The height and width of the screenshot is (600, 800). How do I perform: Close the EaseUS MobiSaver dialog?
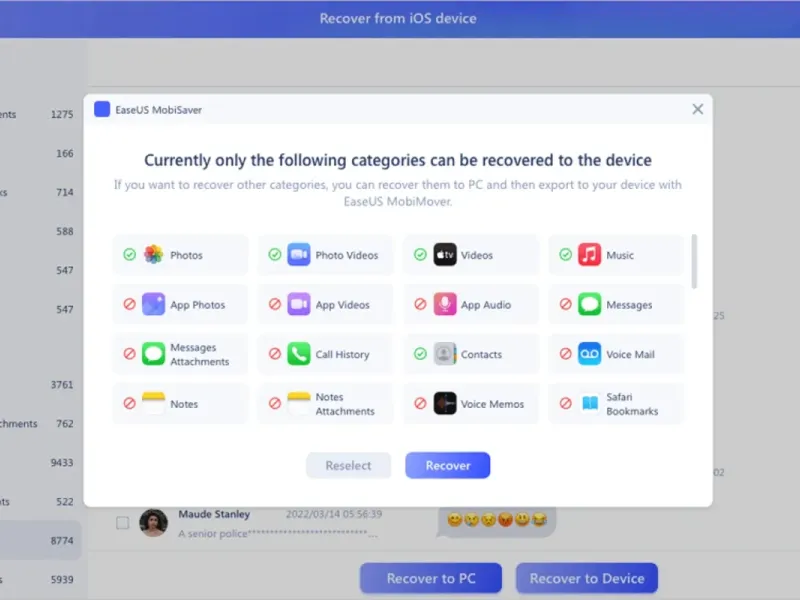point(697,109)
